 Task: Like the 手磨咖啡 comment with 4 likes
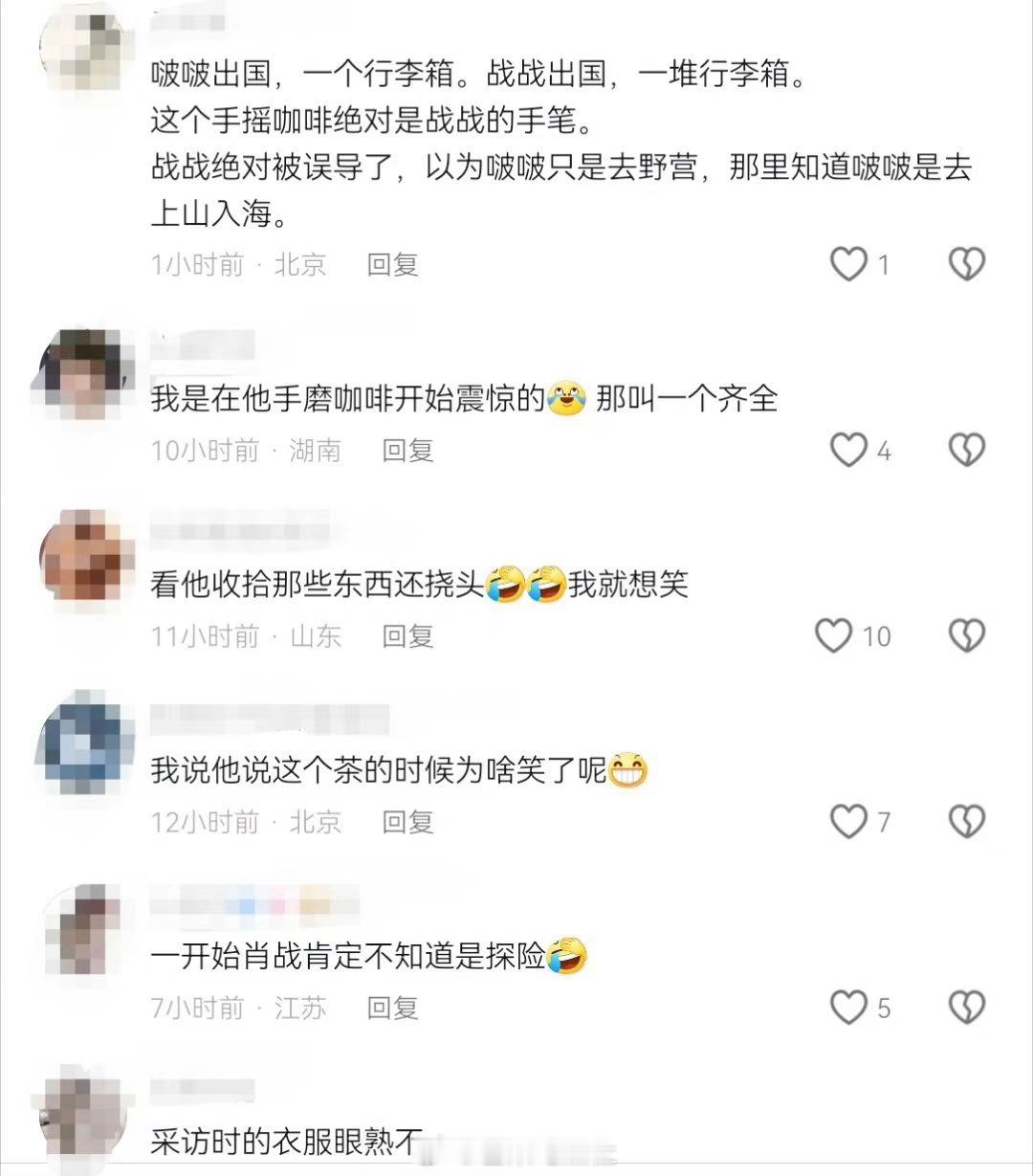[x=847, y=450]
